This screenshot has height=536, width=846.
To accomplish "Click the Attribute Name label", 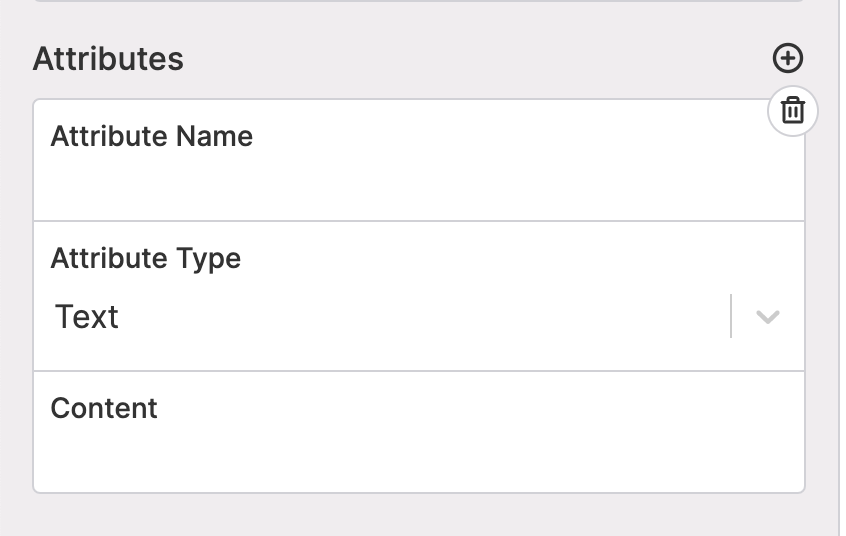I will [x=152, y=136].
